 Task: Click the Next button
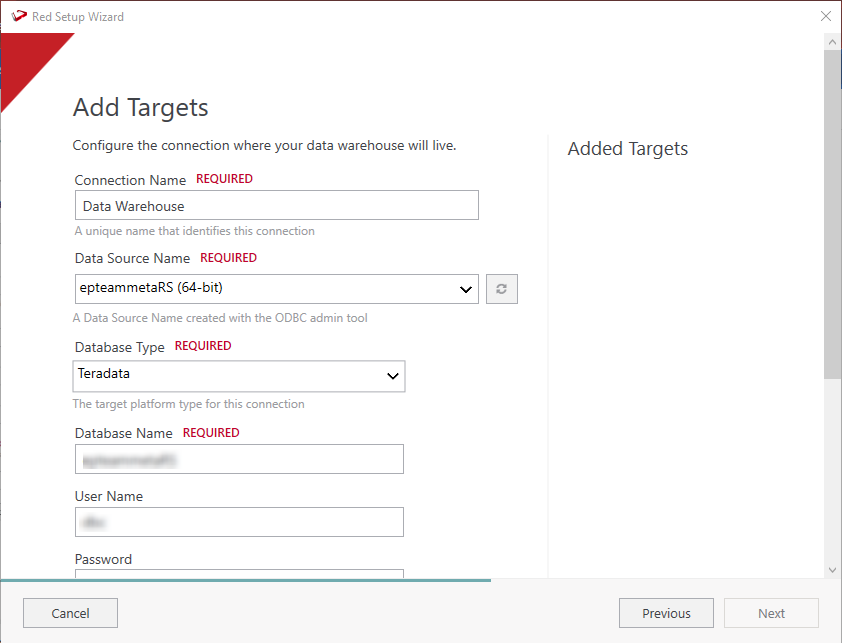pyautogui.click(x=771, y=613)
